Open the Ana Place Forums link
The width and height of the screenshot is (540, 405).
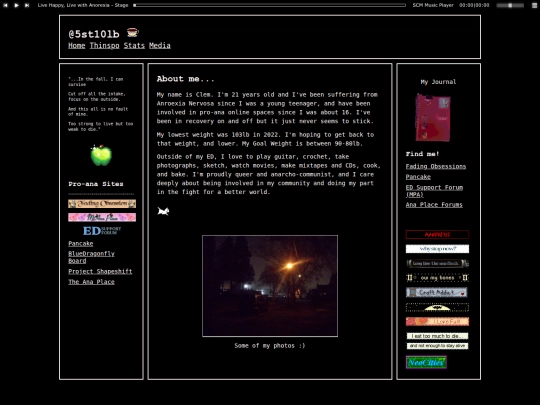(434, 205)
